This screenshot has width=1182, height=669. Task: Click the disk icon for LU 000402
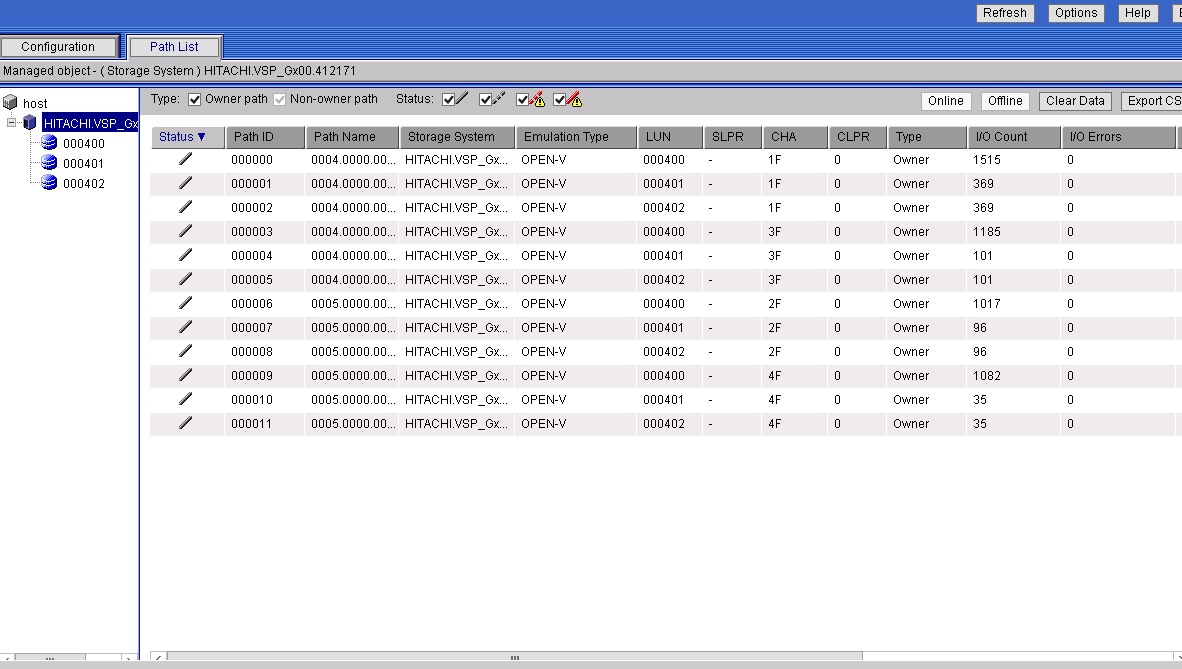tap(49, 183)
